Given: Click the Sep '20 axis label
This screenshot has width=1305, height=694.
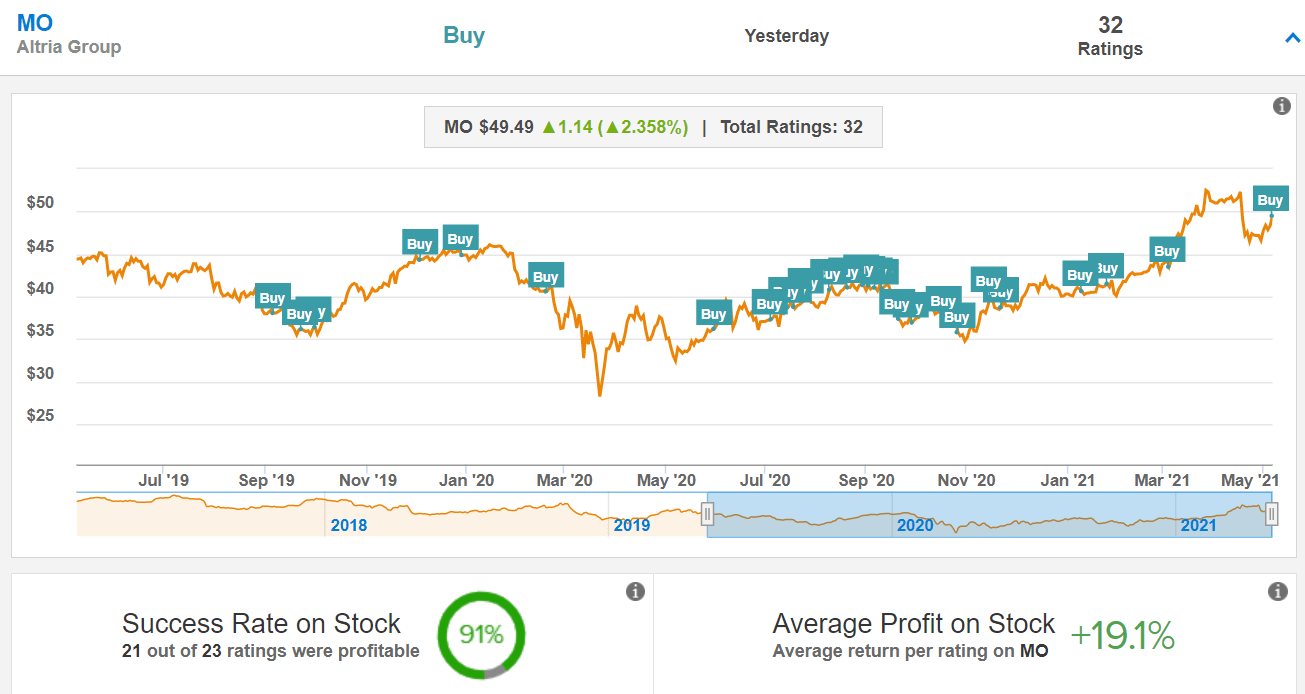Looking at the screenshot, I should pyautogui.click(x=866, y=480).
